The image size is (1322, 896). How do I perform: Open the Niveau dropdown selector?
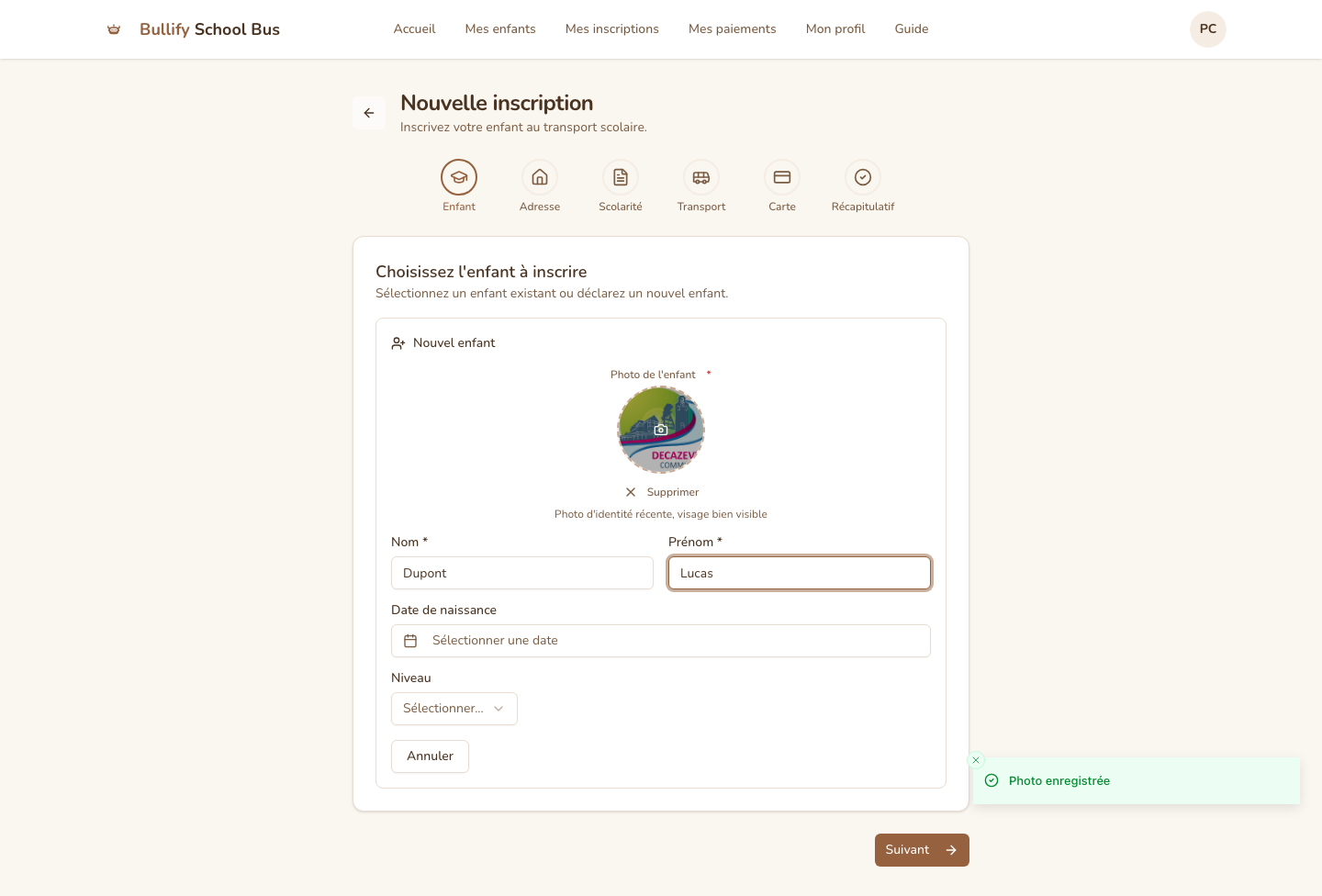tap(454, 709)
